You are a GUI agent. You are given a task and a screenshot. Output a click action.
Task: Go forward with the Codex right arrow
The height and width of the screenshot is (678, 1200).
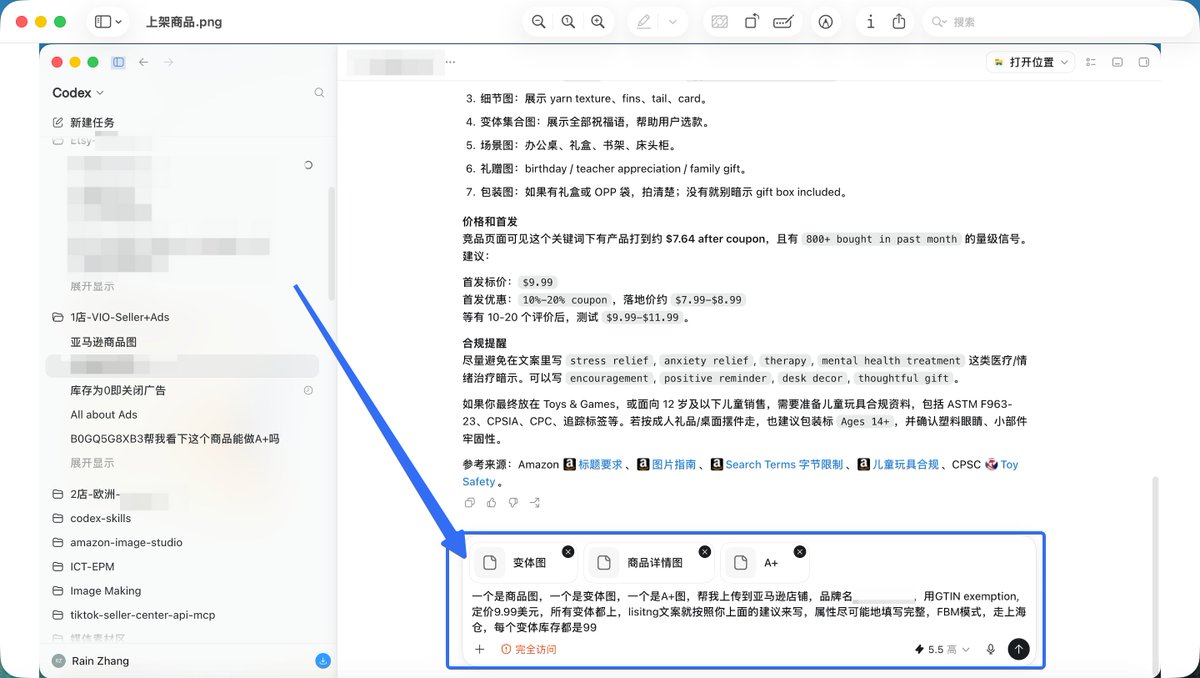pos(168,62)
